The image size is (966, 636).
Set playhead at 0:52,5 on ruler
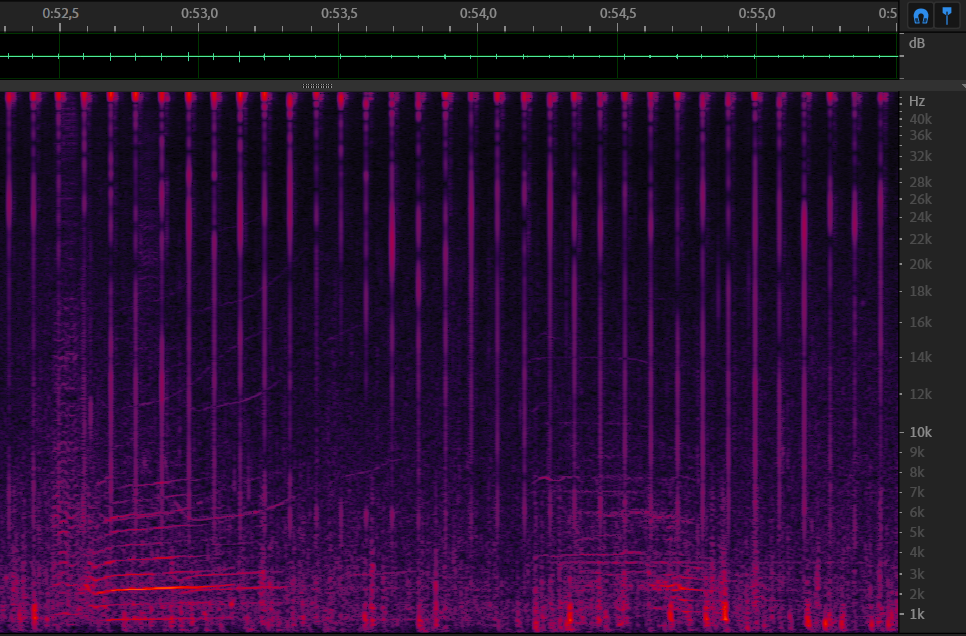point(60,13)
